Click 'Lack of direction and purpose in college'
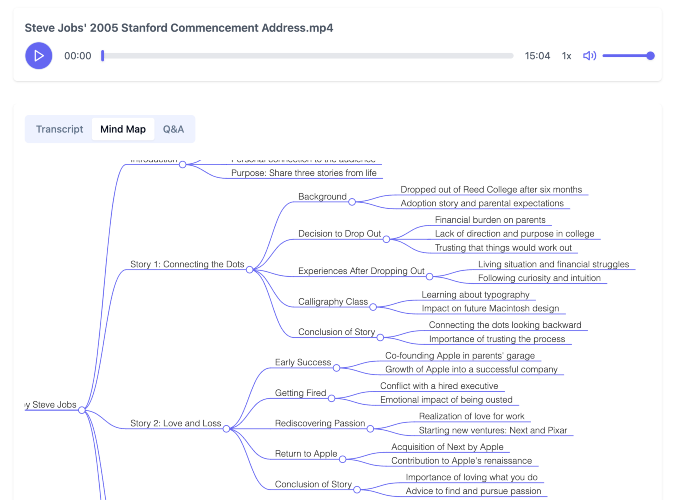678x500 pixels. coord(515,234)
